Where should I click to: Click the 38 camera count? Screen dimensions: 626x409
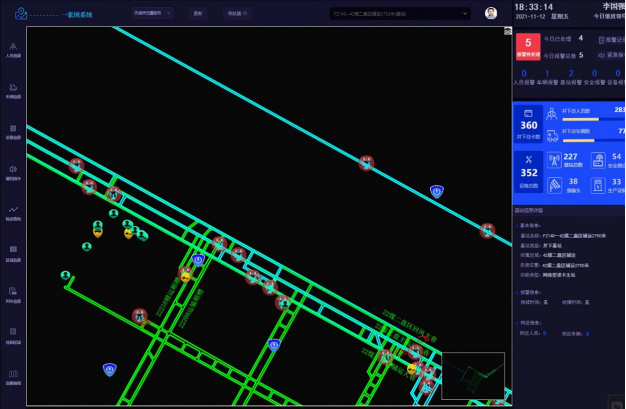[x=573, y=181]
